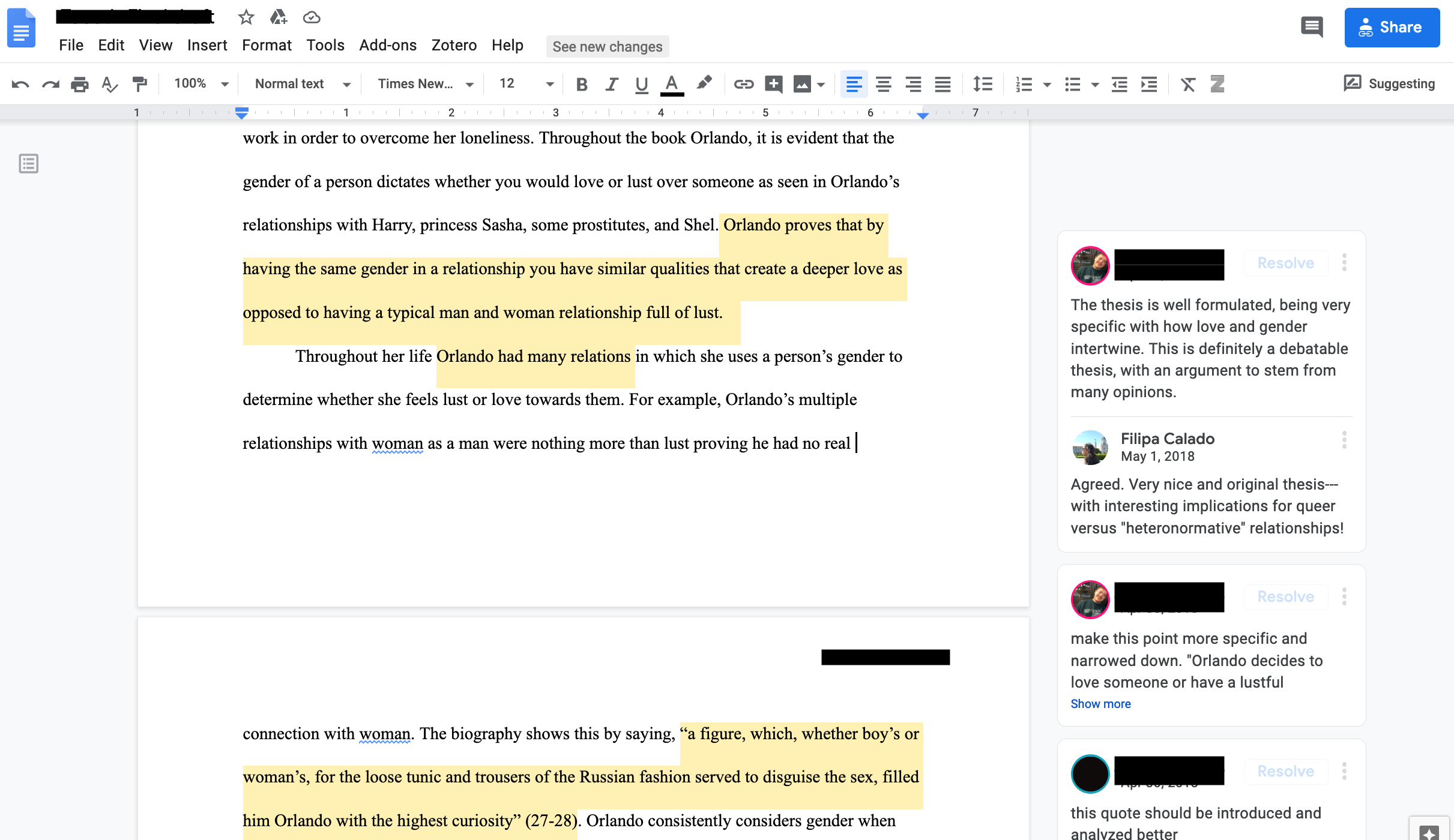Toggle bold formatting
The height and width of the screenshot is (840, 1454).
tap(581, 84)
